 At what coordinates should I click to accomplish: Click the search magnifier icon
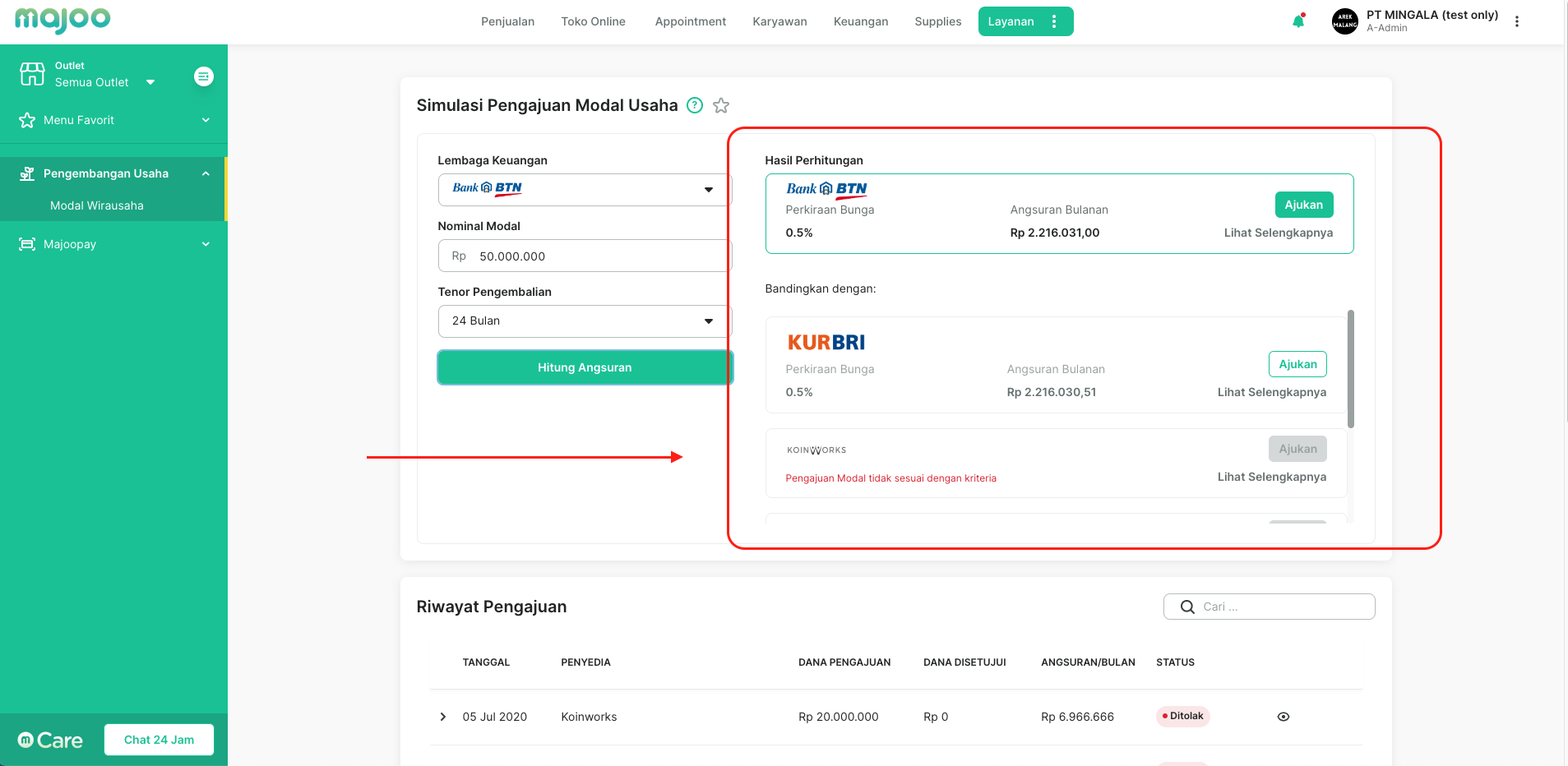[1187, 607]
